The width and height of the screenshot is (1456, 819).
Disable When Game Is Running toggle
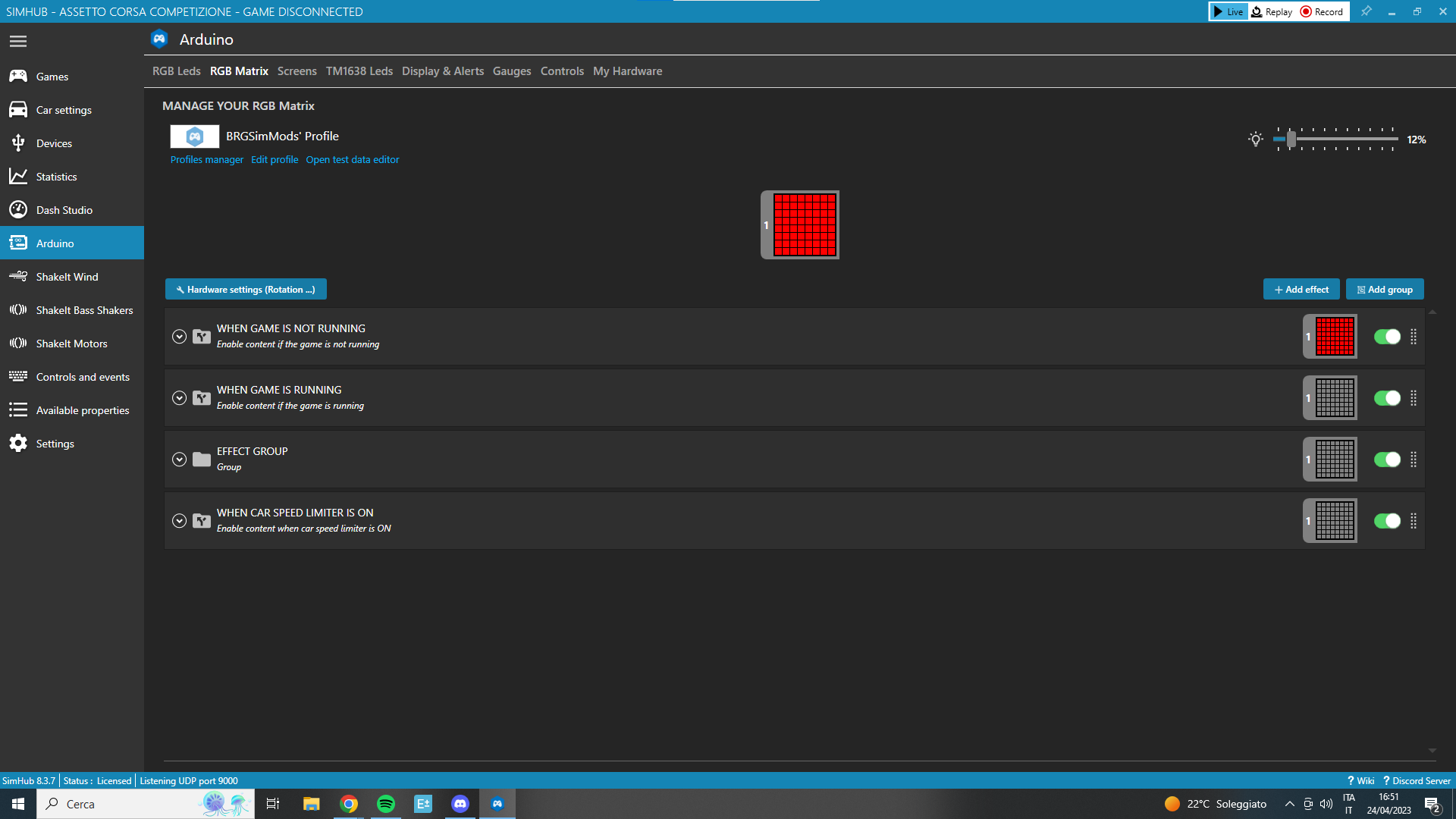(x=1387, y=398)
